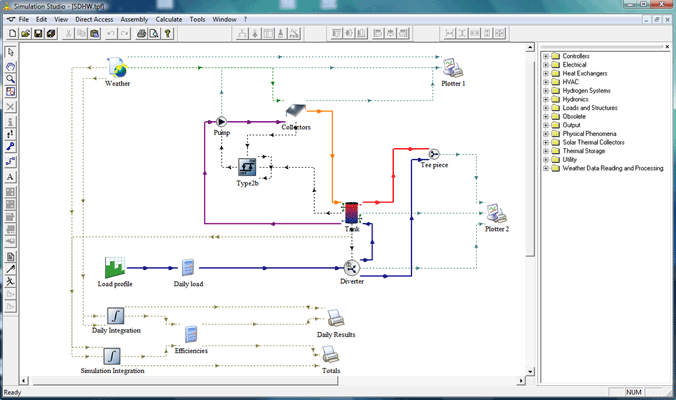Viewport: 676px width, 400px height.
Task: Click the Plotter 1 output icon
Action: coord(453,68)
